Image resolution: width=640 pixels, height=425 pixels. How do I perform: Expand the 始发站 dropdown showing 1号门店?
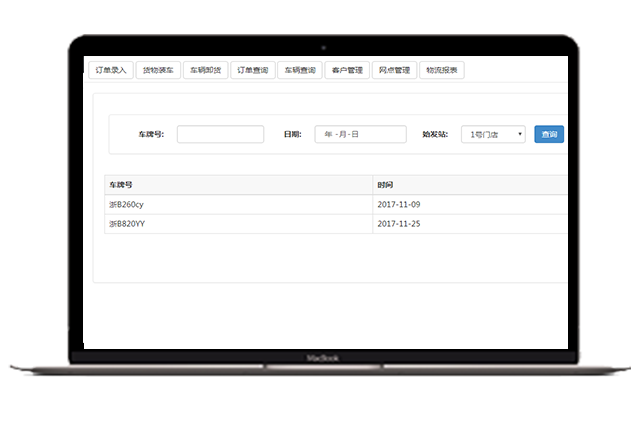(493, 134)
